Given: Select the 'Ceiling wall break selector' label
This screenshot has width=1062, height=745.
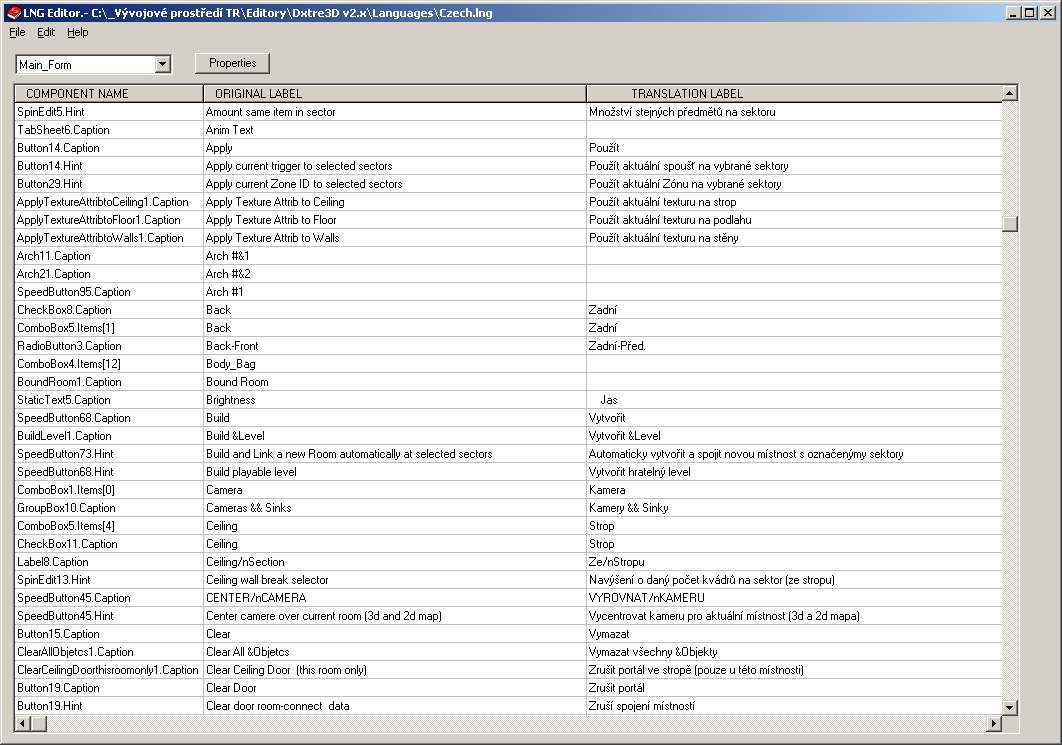Looking at the screenshot, I should coord(395,580).
